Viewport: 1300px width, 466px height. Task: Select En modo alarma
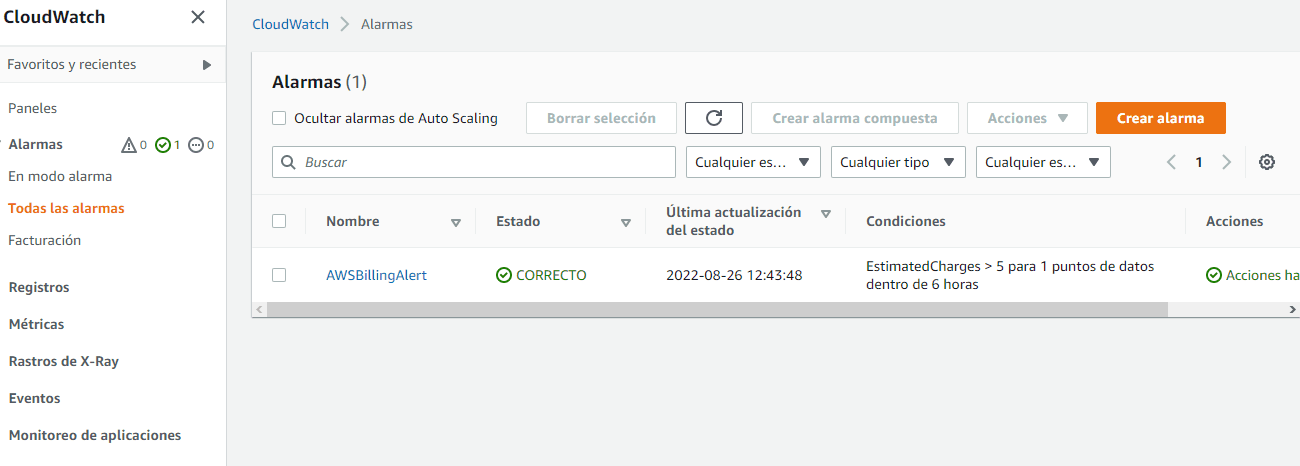[60, 176]
